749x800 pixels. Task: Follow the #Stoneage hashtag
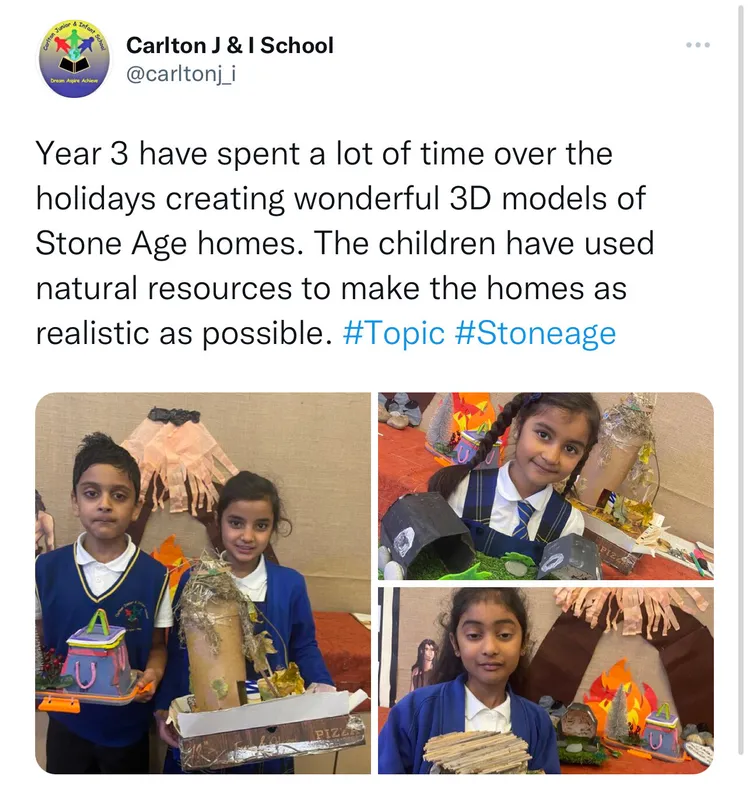click(x=535, y=333)
